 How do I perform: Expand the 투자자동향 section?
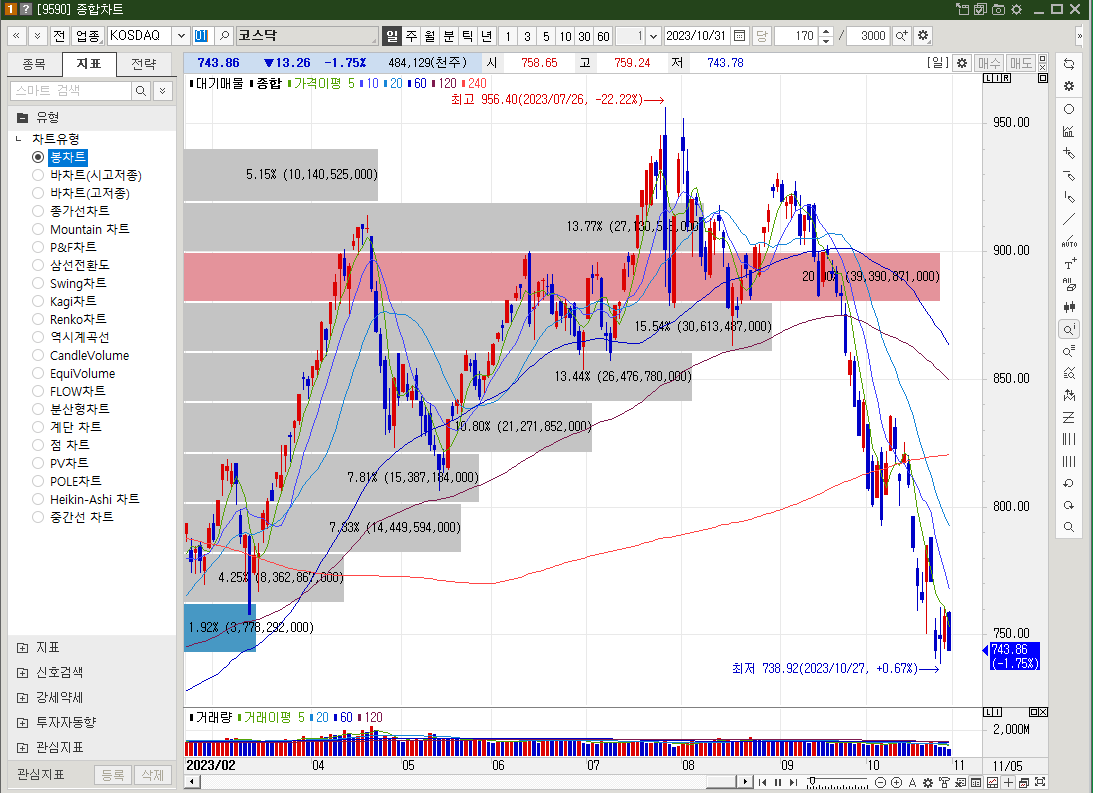(22, 723)
